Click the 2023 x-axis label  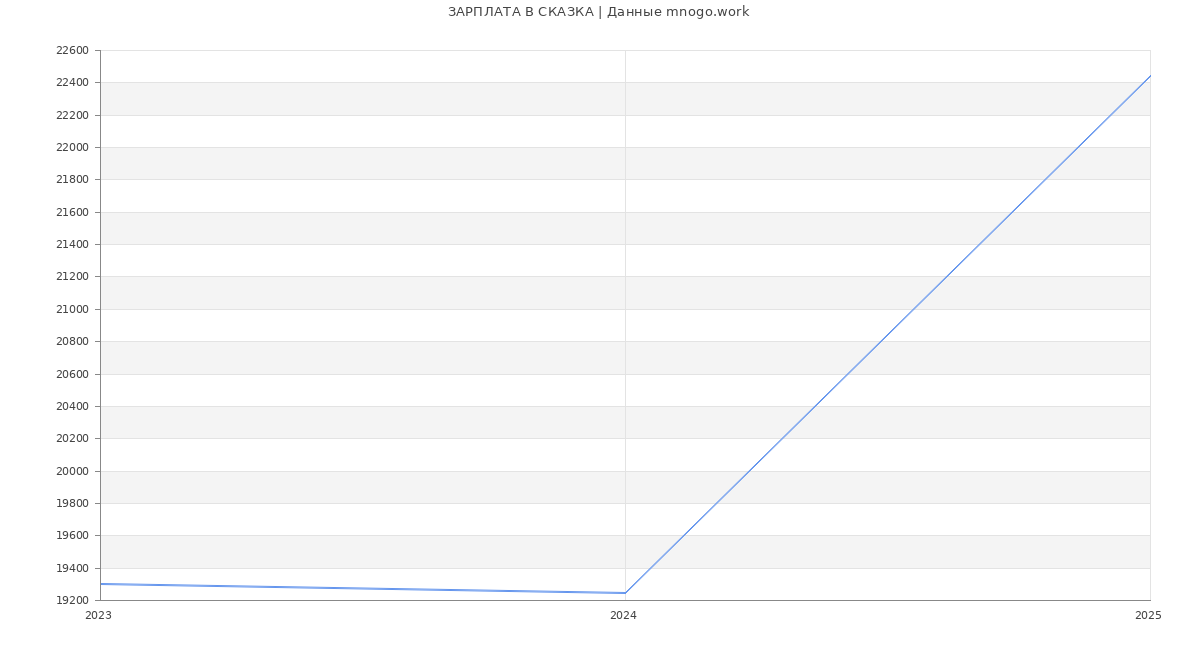pyautogui.click(x=98, y=615)
